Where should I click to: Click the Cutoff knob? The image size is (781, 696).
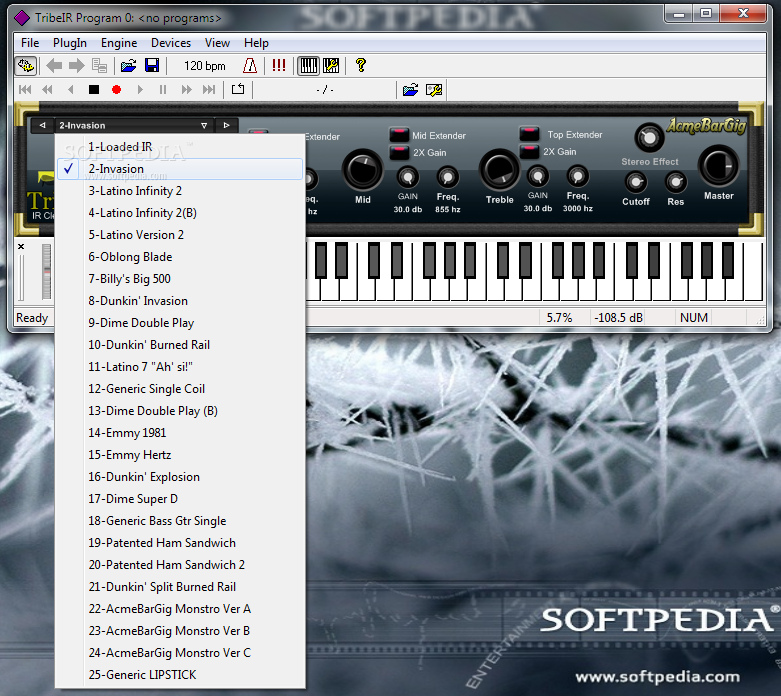pos(636,182)
